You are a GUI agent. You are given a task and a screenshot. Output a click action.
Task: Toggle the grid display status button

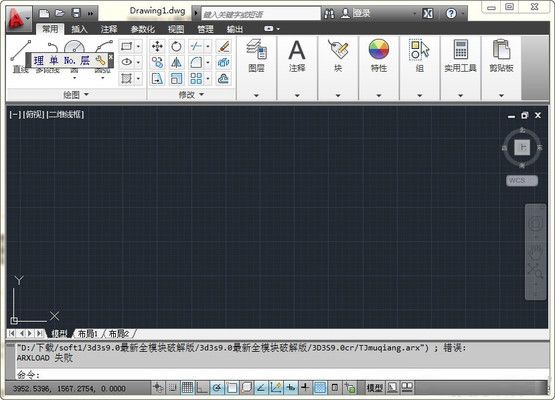(x=187, y=388)
